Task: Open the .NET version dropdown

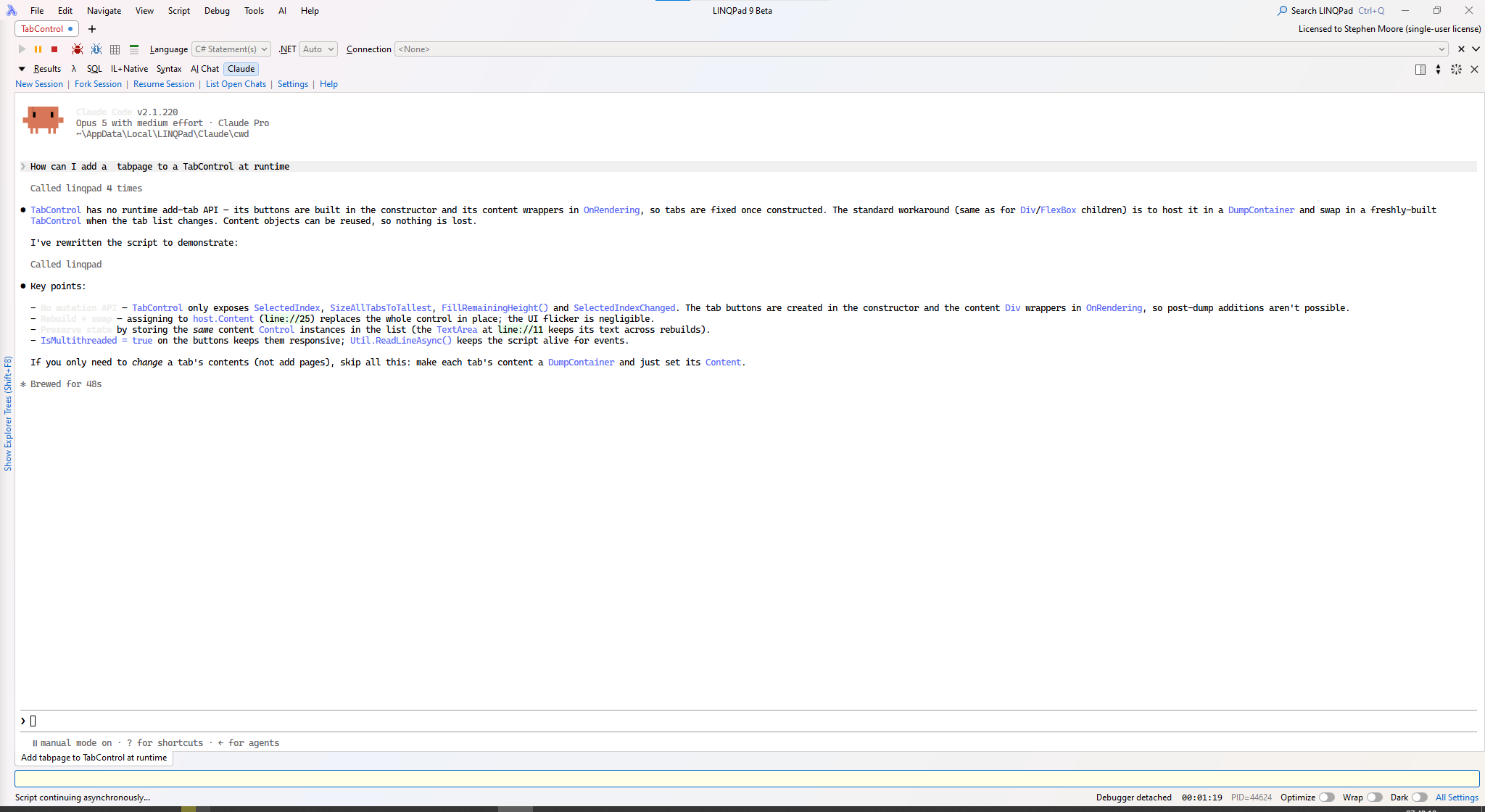Action: point(318,49)
